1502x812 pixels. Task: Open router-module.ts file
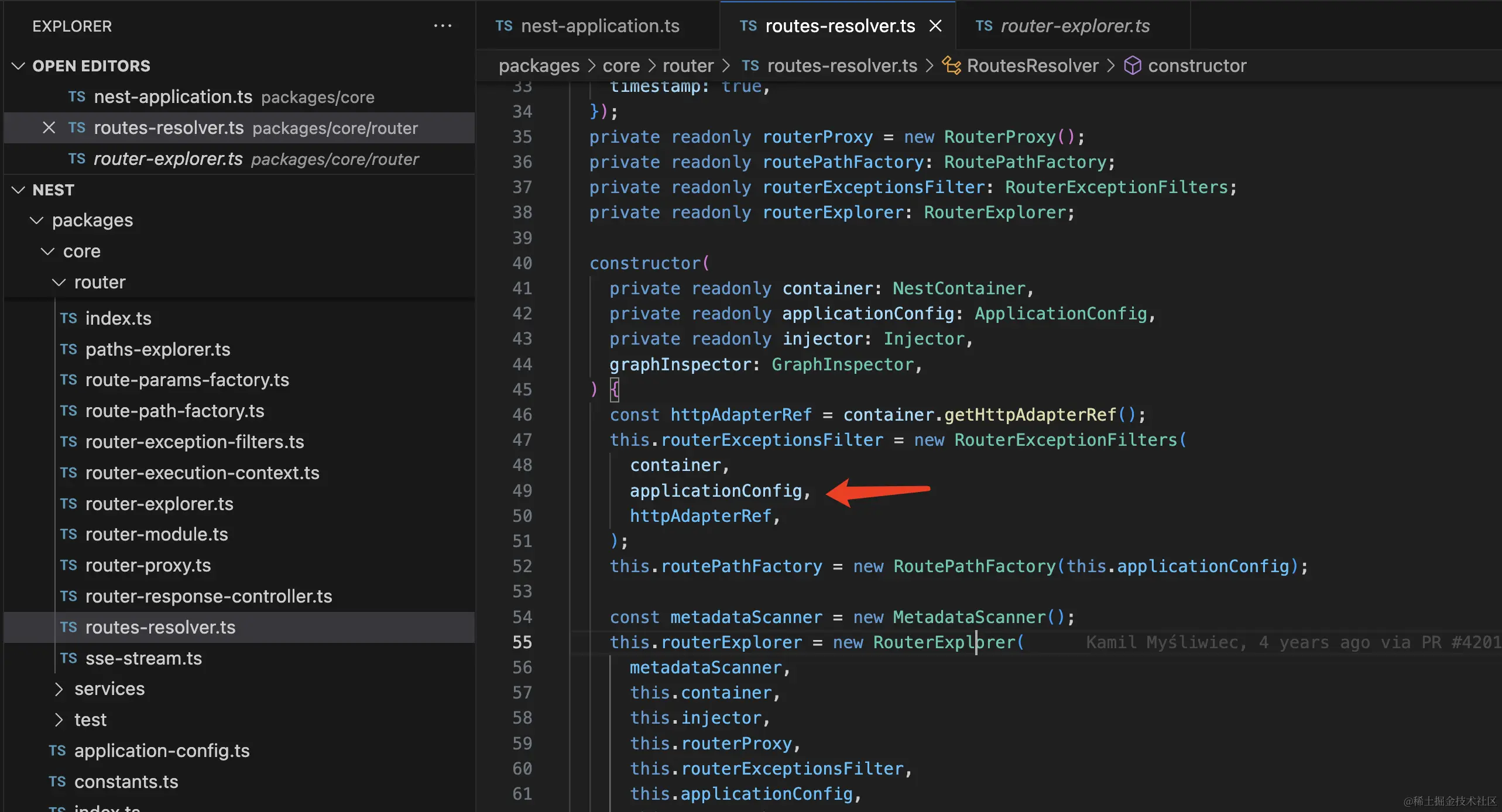coord(157,534)
